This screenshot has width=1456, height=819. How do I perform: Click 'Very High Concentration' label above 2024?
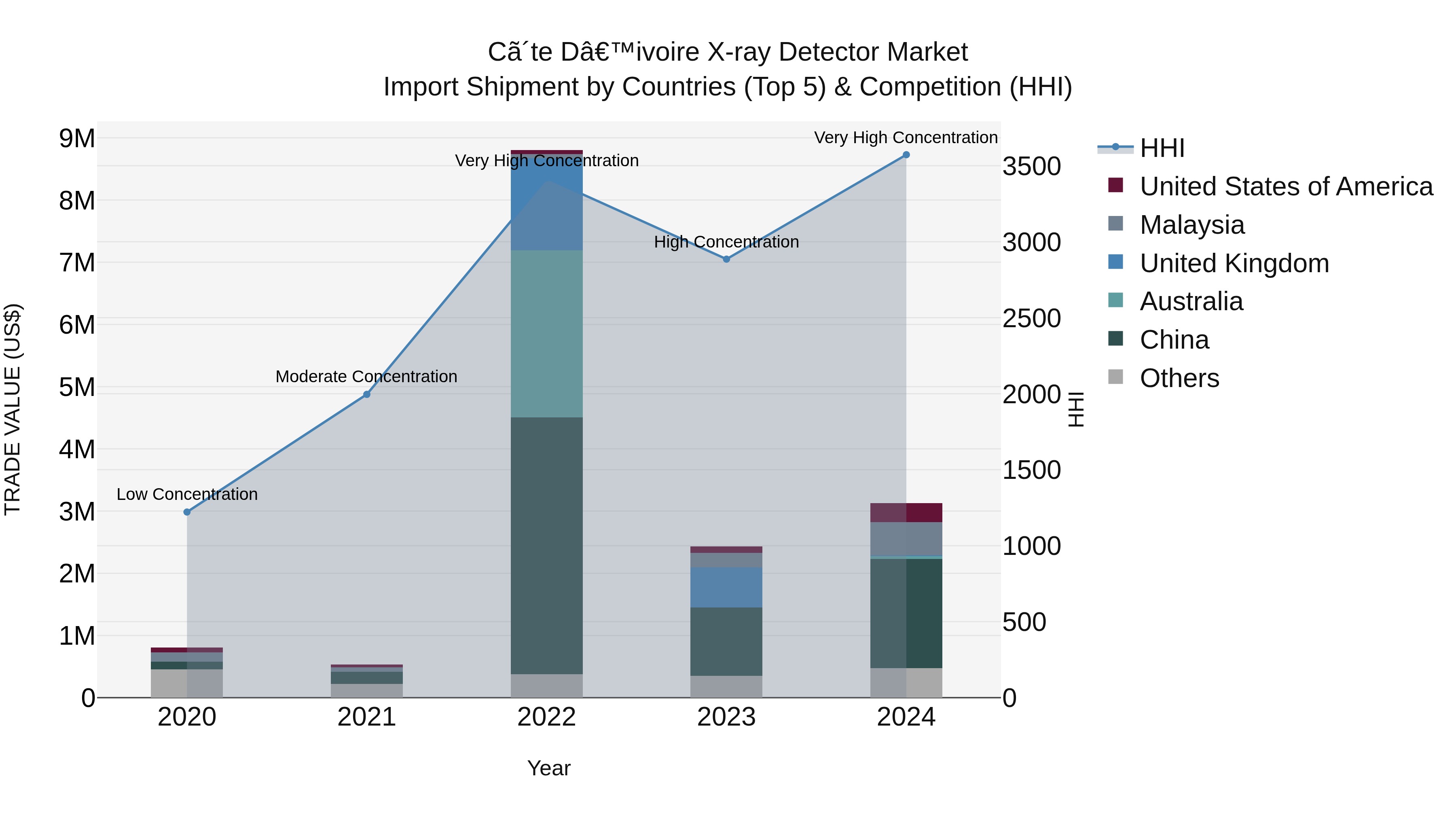coord(906,138)
